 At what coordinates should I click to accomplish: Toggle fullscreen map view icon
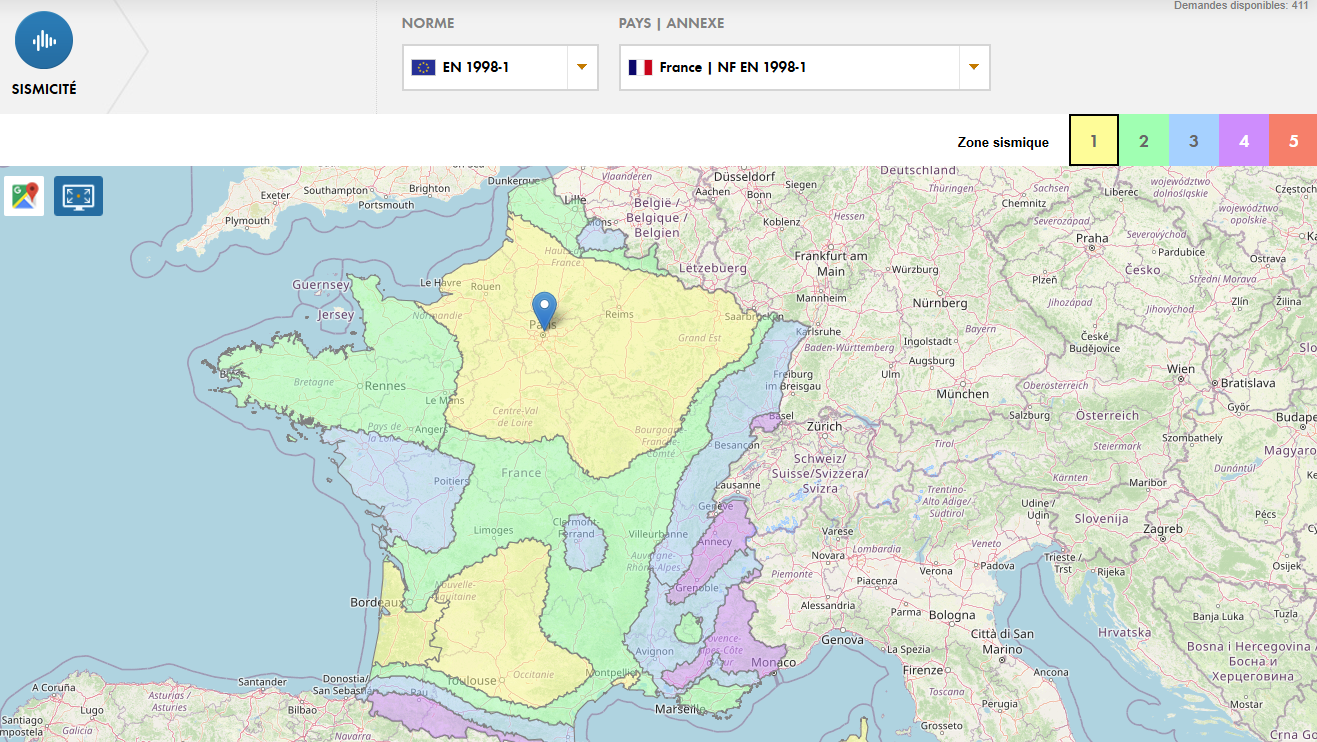point(78,196)
